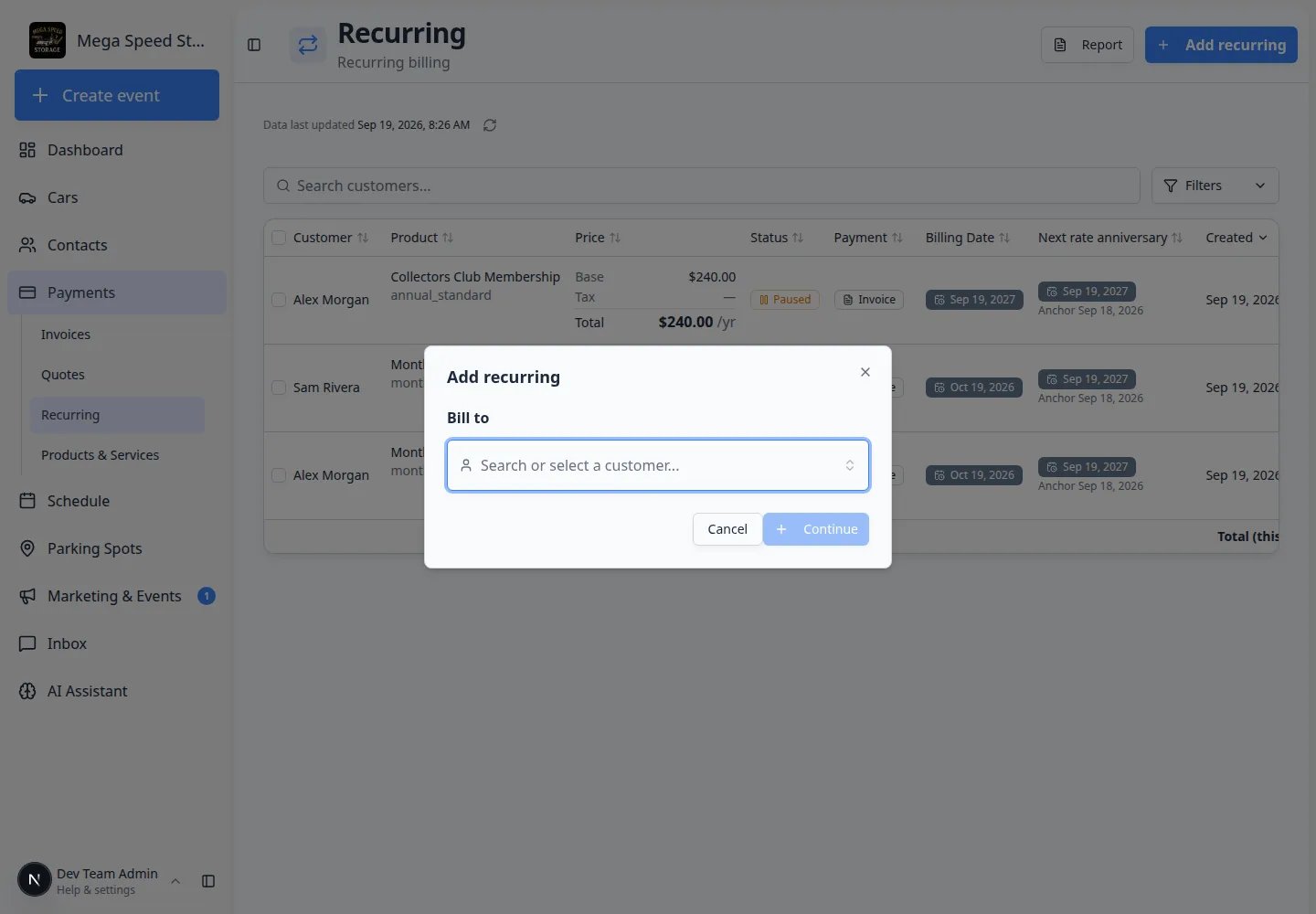Click the Add recurring header button
1316x914 pixels.
1221,45
